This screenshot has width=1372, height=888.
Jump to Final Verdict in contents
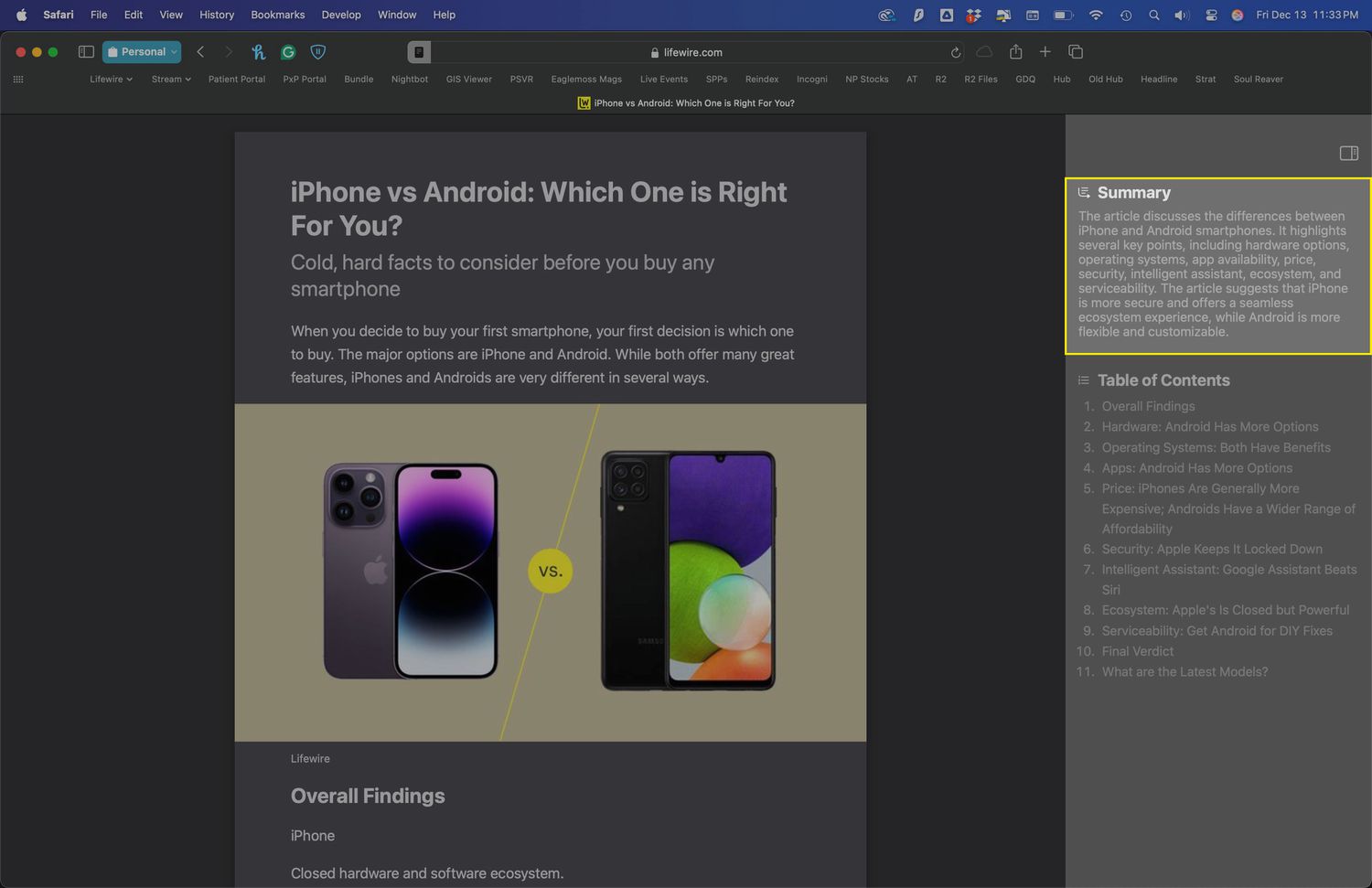click(1137, 651)
